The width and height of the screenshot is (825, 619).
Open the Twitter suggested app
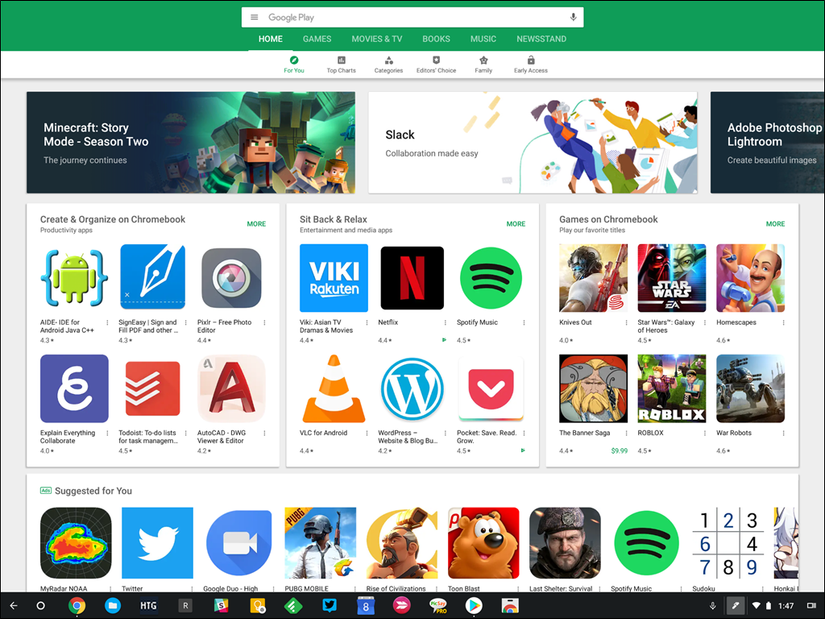point(157,543)
